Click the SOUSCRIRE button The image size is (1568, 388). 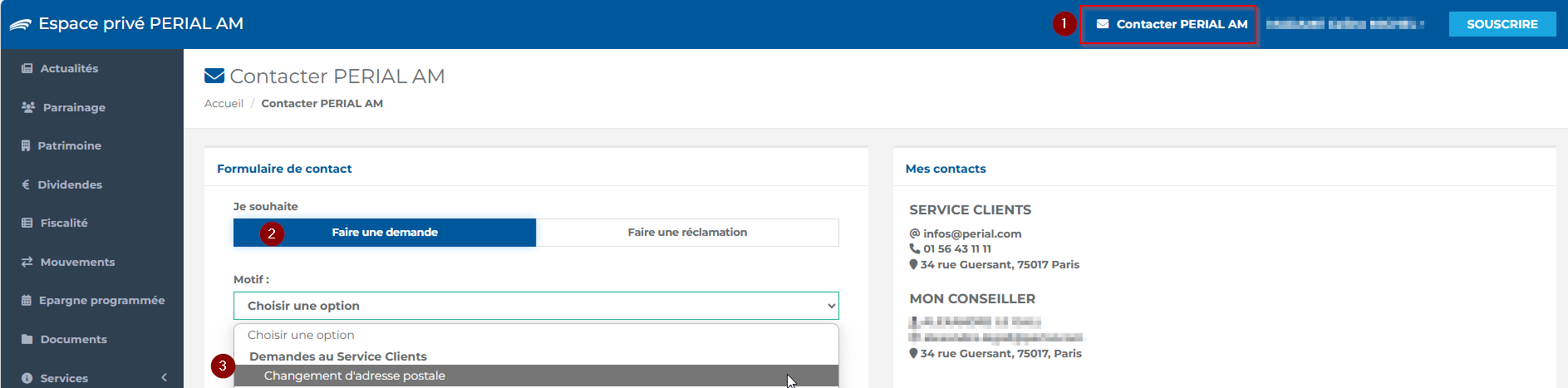(1502, 24)
